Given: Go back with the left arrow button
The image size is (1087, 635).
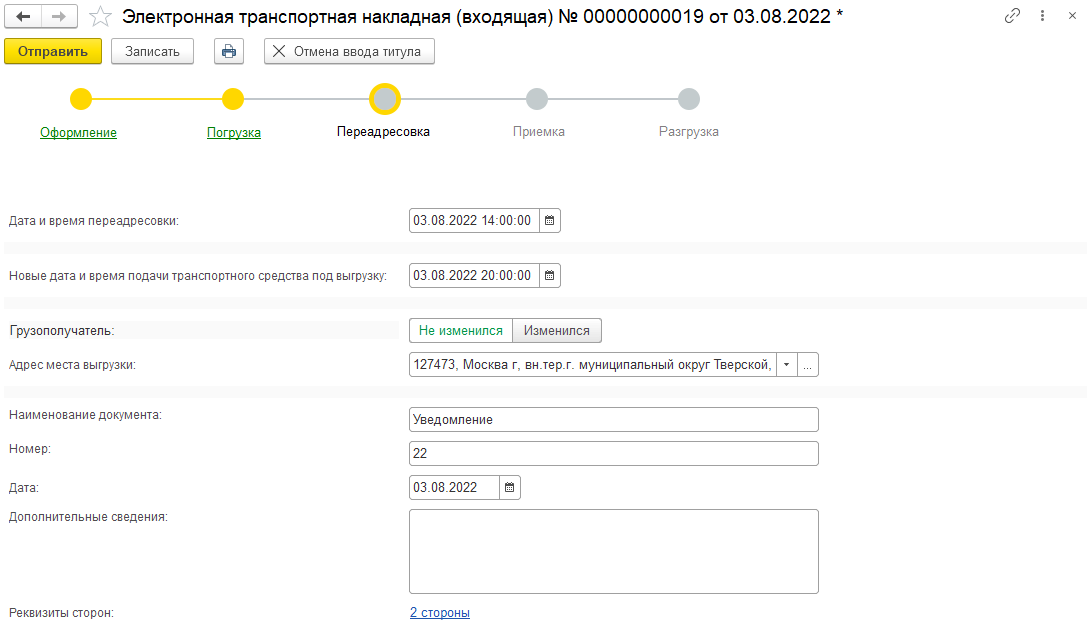Looking at the screenshot, I should coord(23,17).
